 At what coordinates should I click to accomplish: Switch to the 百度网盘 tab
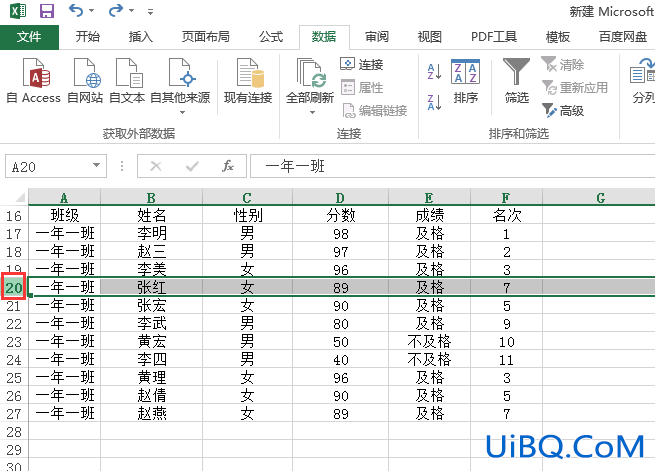(x=623, y=37)
